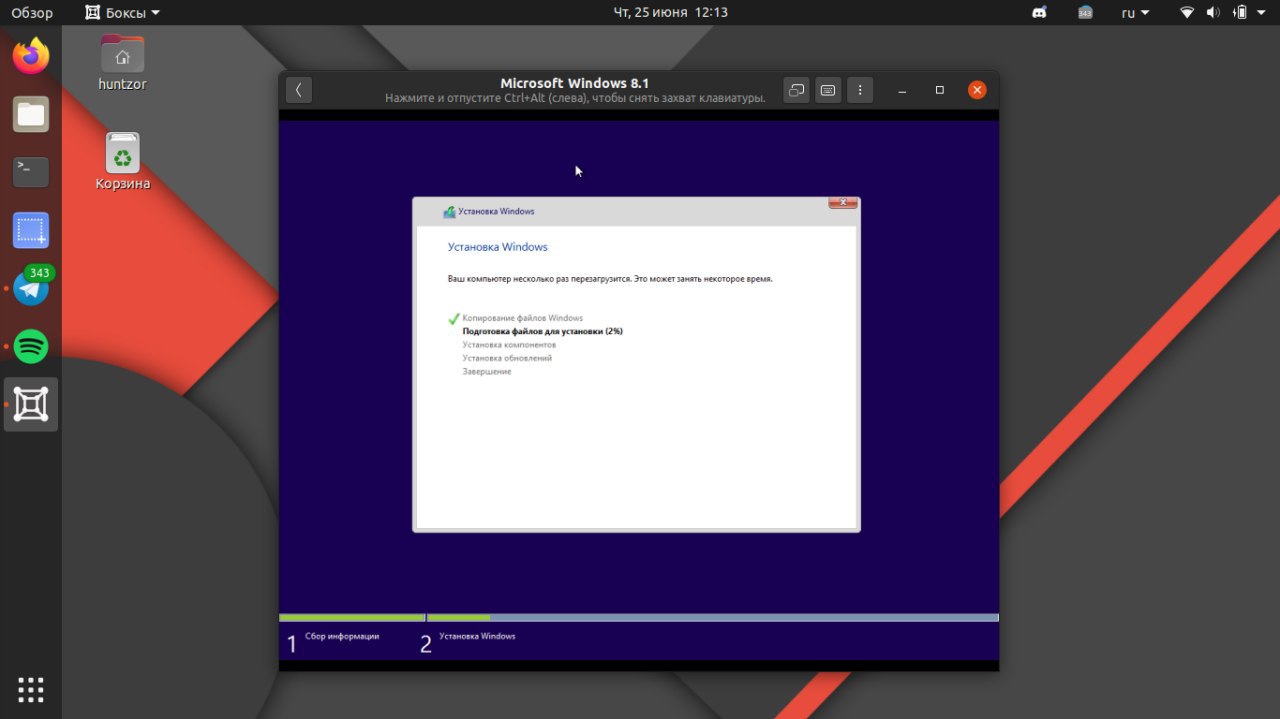The width and height of the screenshot is (1280, 719).
Task: Click the Telegram tray icon in top bar
Action: [1086, 13]
